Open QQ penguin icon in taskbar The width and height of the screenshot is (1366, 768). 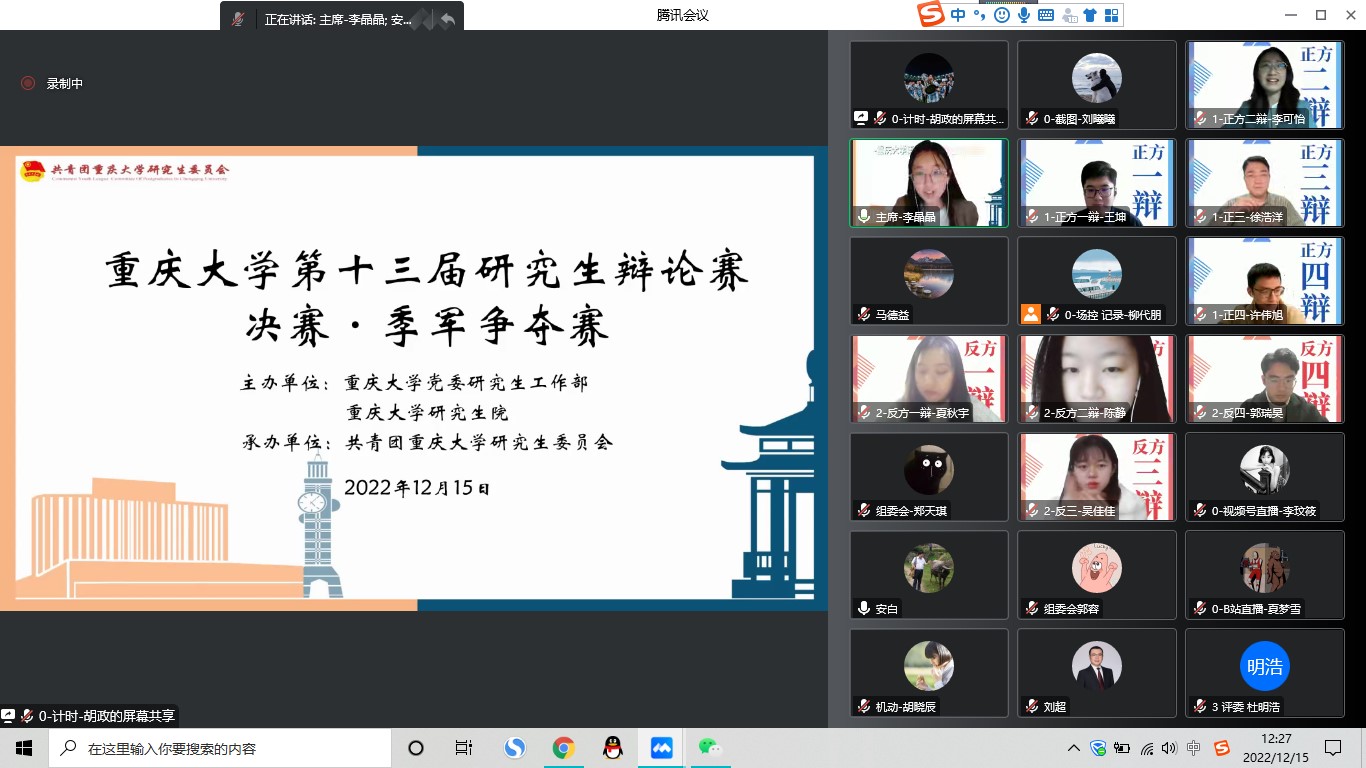(x=613, y=748)
